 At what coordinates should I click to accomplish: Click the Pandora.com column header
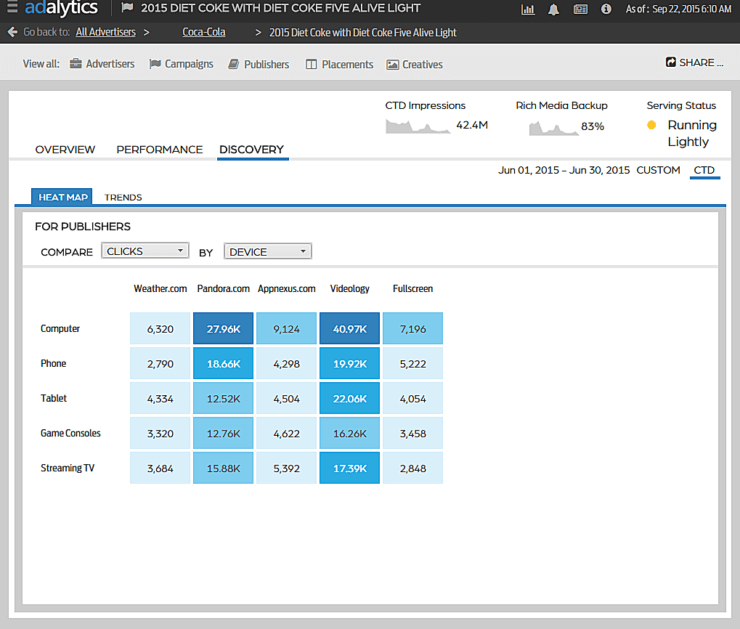pos(223,288)
